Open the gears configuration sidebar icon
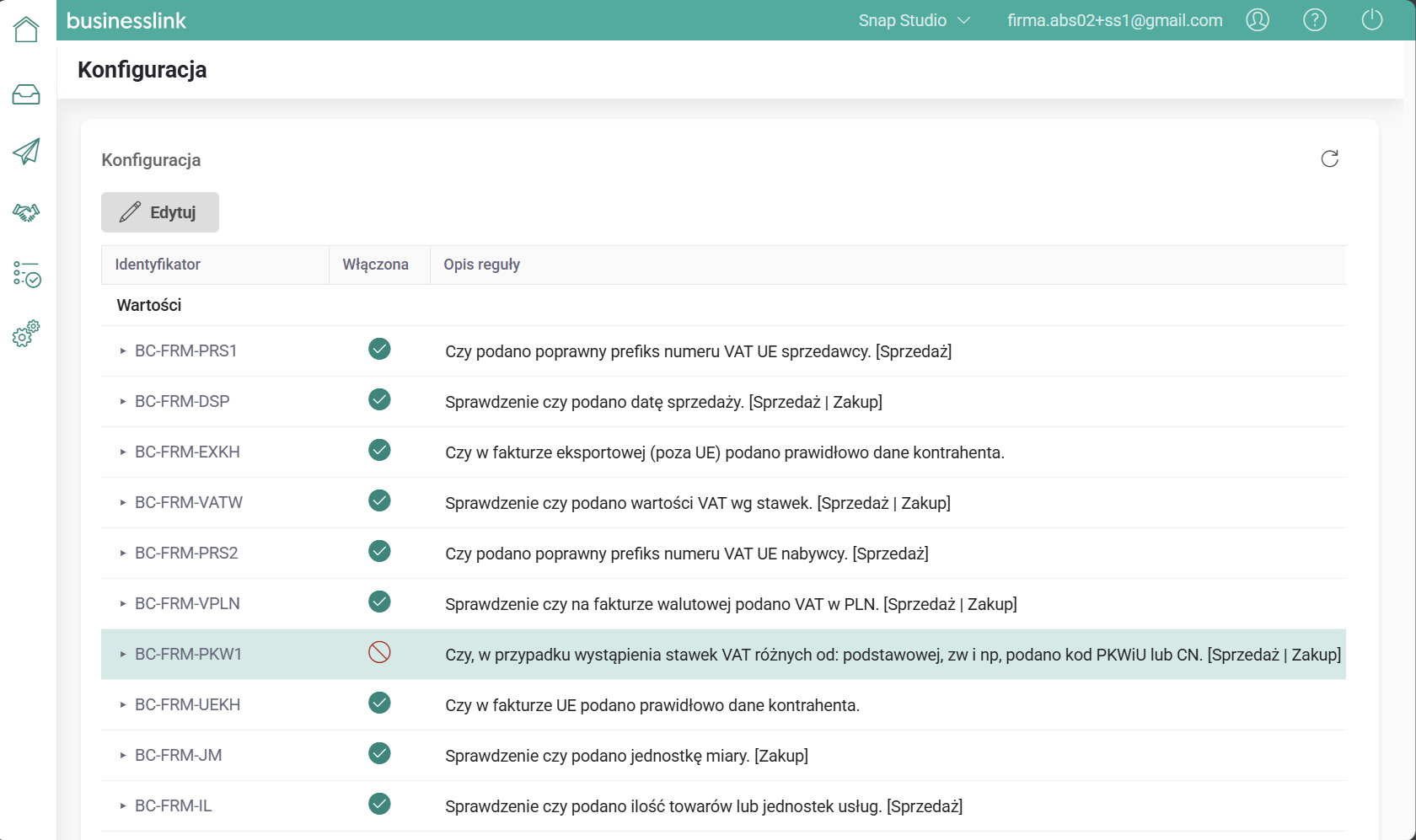 26,334
